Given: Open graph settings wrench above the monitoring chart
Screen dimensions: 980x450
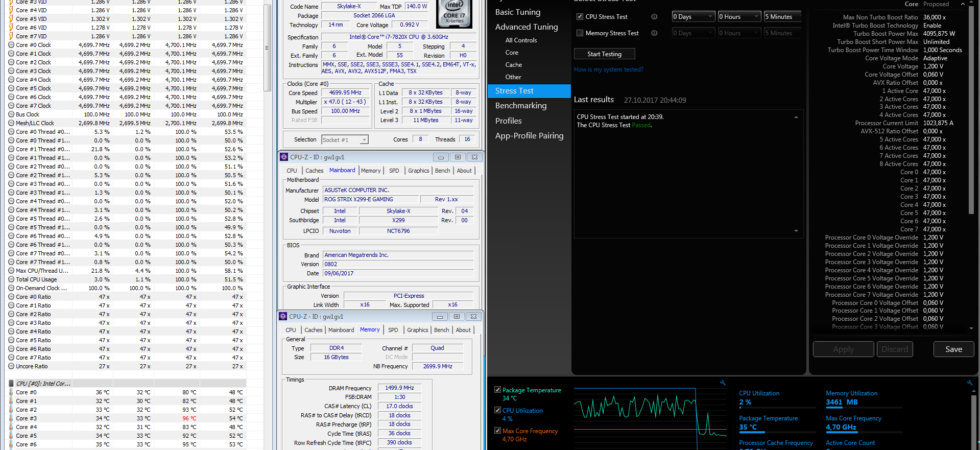Looking at the screenshot, I should point(723,382).
